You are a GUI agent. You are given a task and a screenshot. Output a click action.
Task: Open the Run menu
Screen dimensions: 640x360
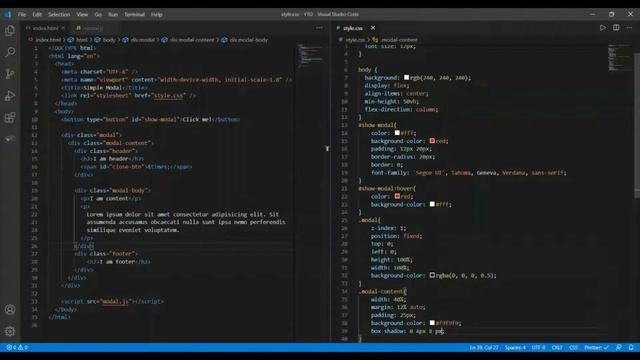113,14
